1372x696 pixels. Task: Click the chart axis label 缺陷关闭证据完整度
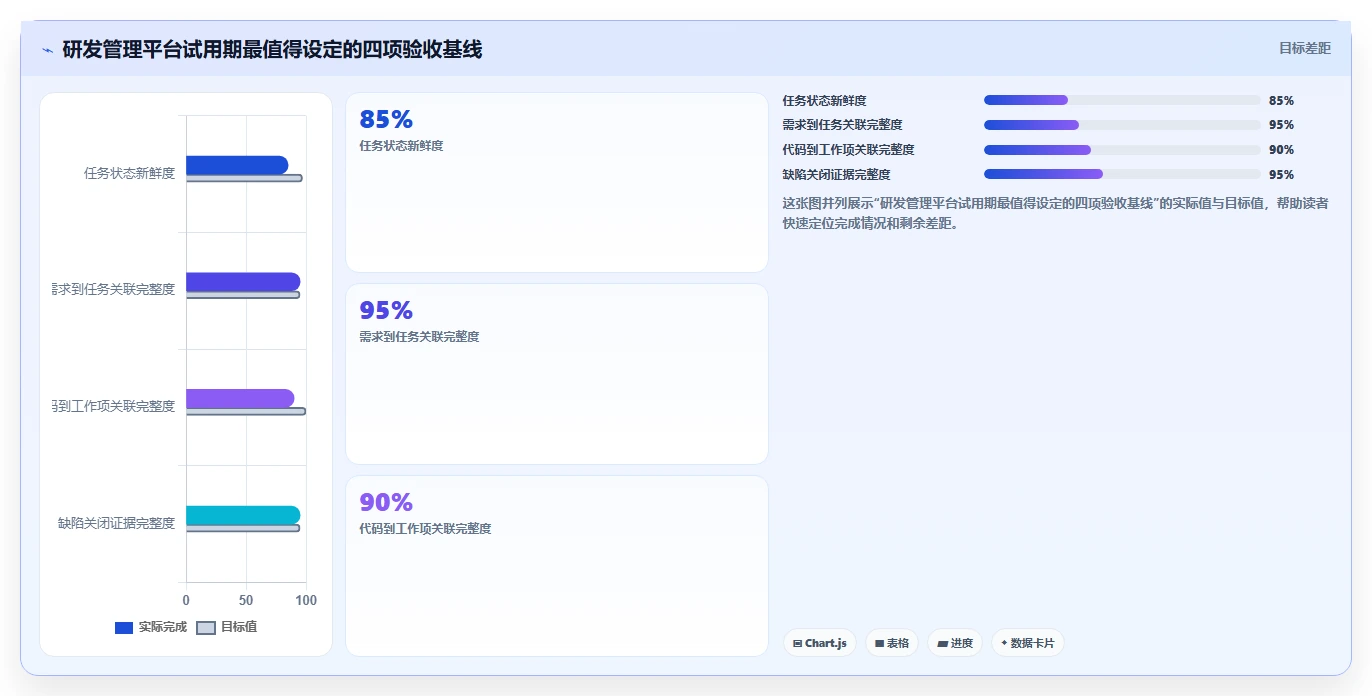pyautogui.click(x=116, y=523)
